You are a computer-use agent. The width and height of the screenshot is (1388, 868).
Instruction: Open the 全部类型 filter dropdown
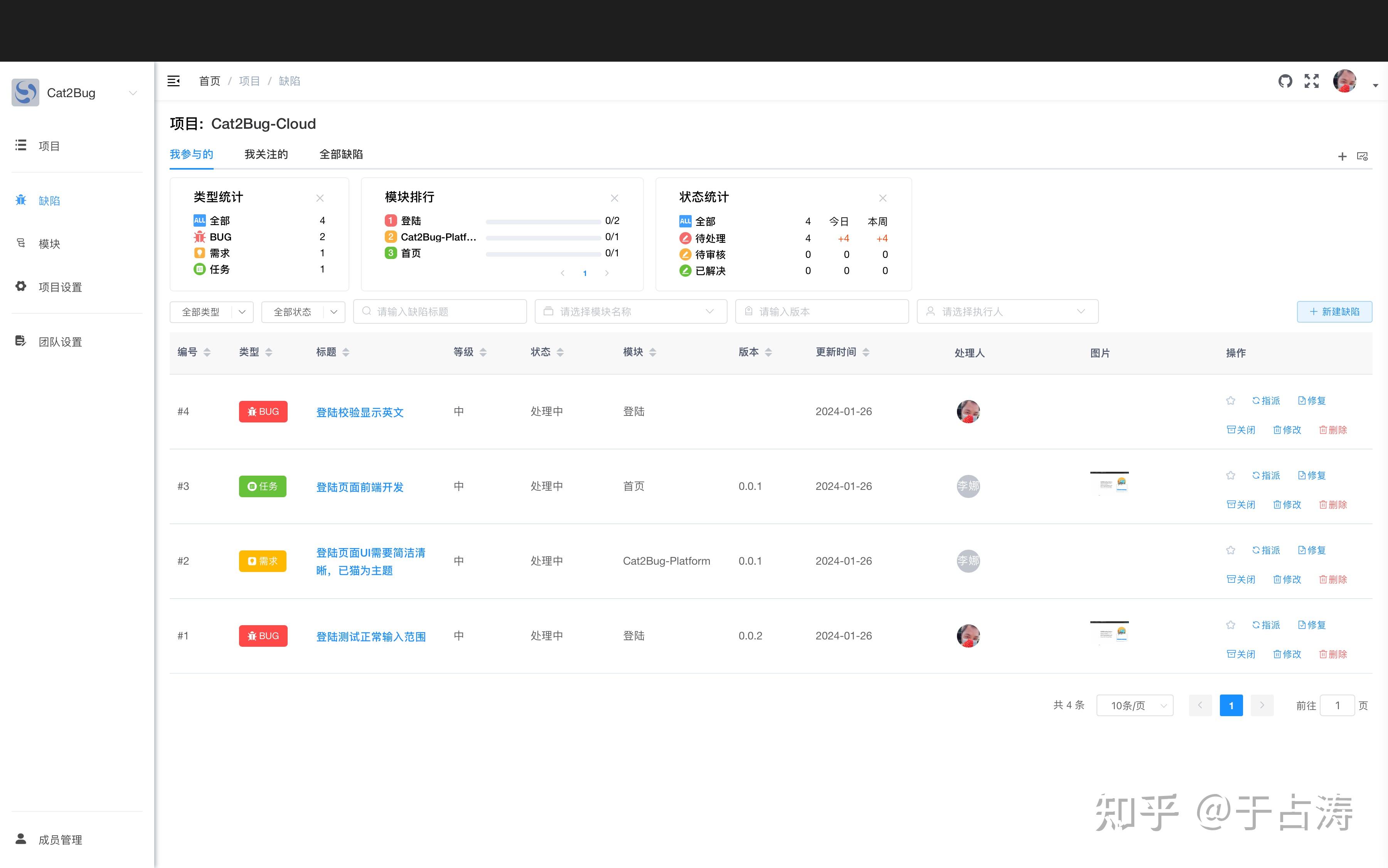tap(211, 312)
